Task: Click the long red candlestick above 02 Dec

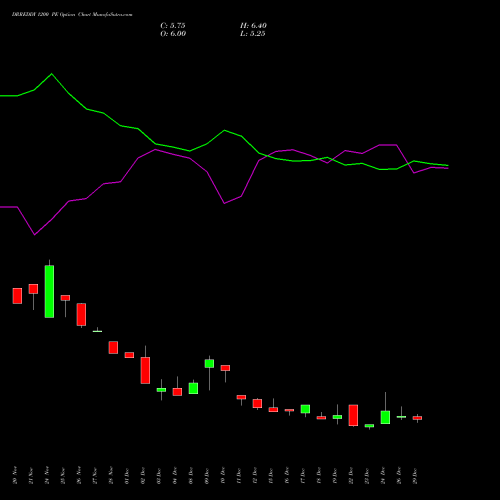Action: tap(145, 370)
